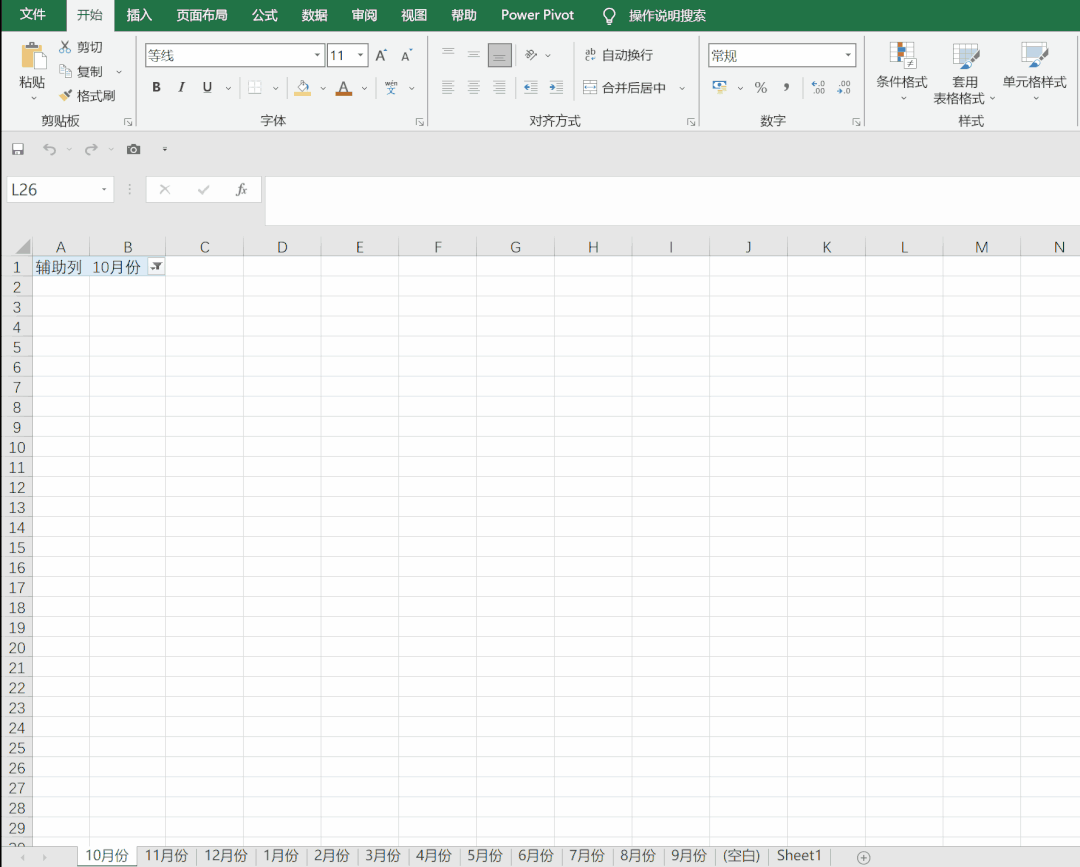Add a new sheet with plus

[x=864, y=857]
